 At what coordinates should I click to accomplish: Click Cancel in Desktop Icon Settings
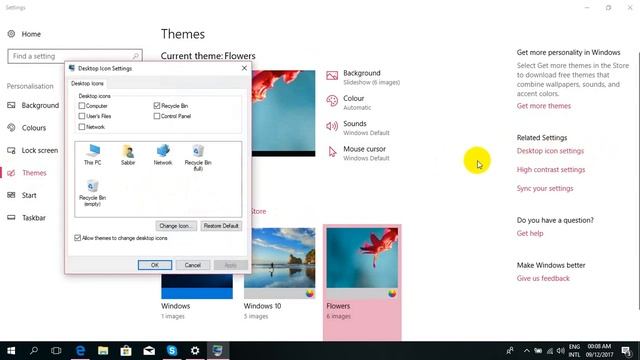(x=193, y=265)
